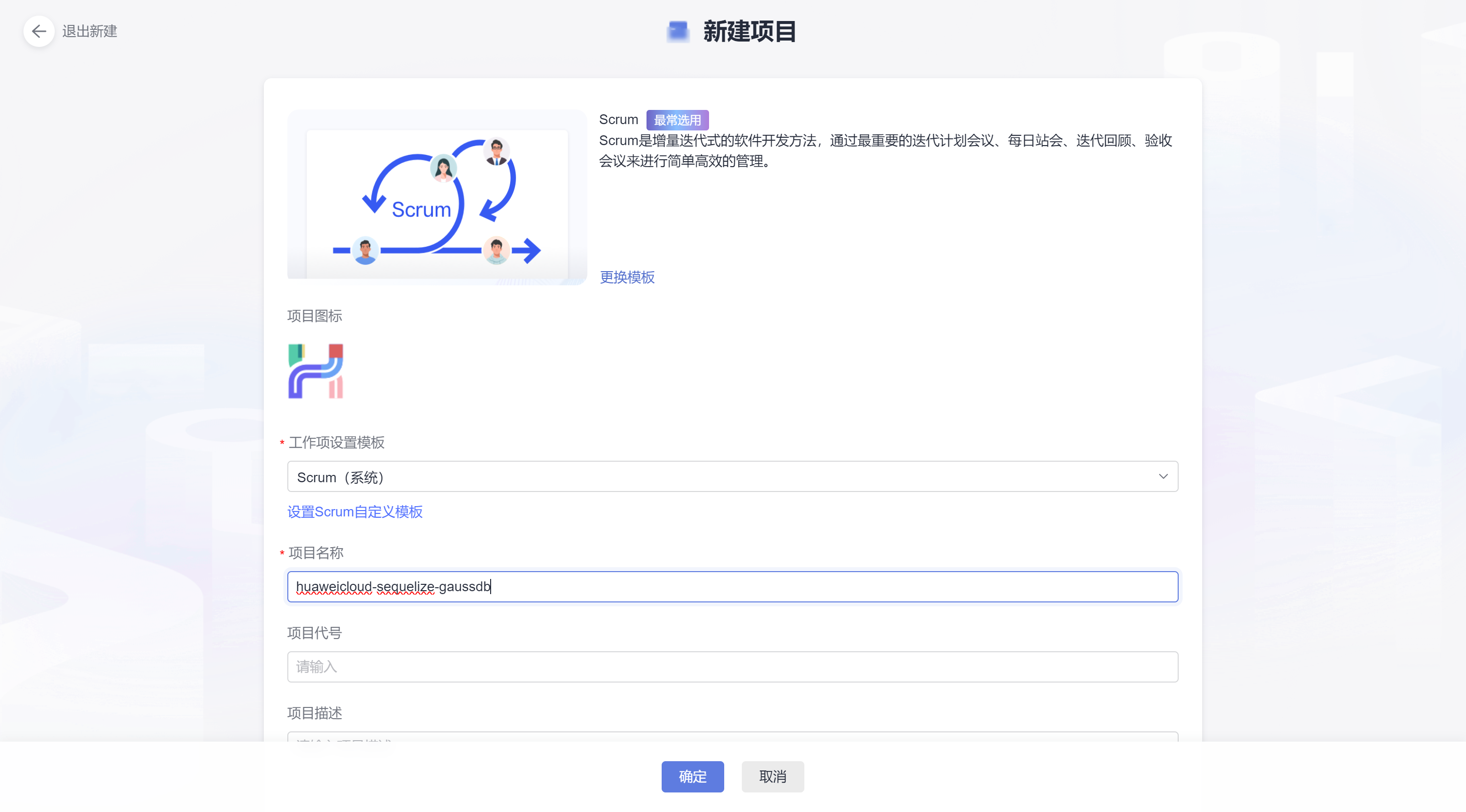Click the 新建项目 page heading

(x=749, y=31)
